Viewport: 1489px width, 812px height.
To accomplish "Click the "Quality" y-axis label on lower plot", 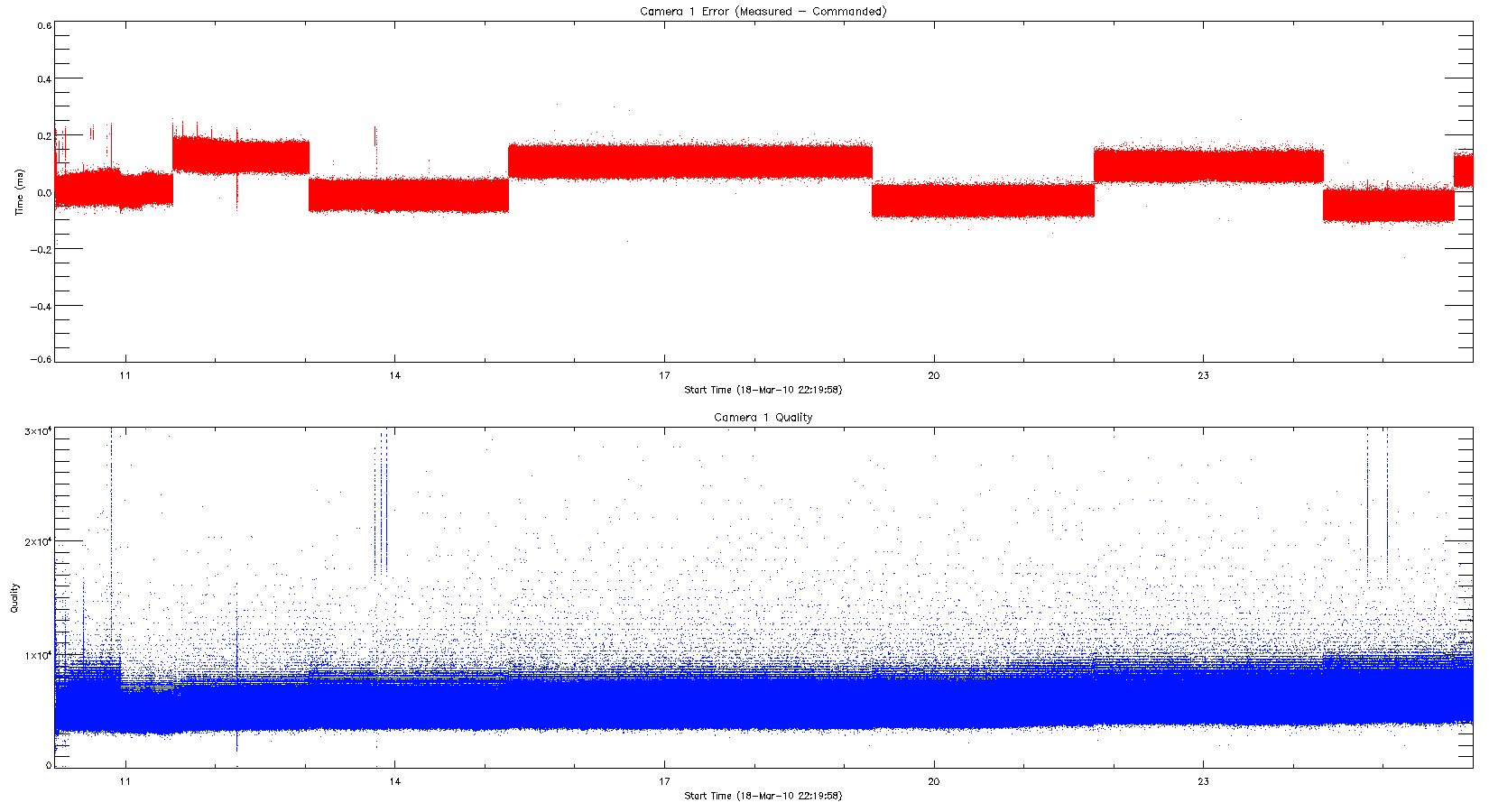I will coord(14,597).
